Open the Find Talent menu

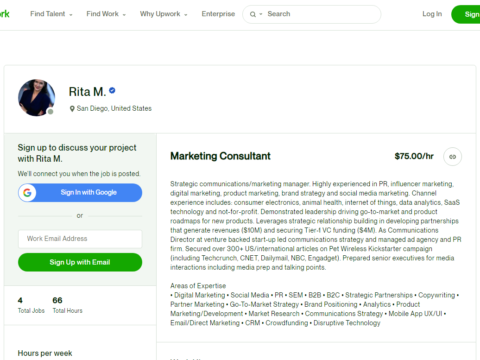(51, 14)
